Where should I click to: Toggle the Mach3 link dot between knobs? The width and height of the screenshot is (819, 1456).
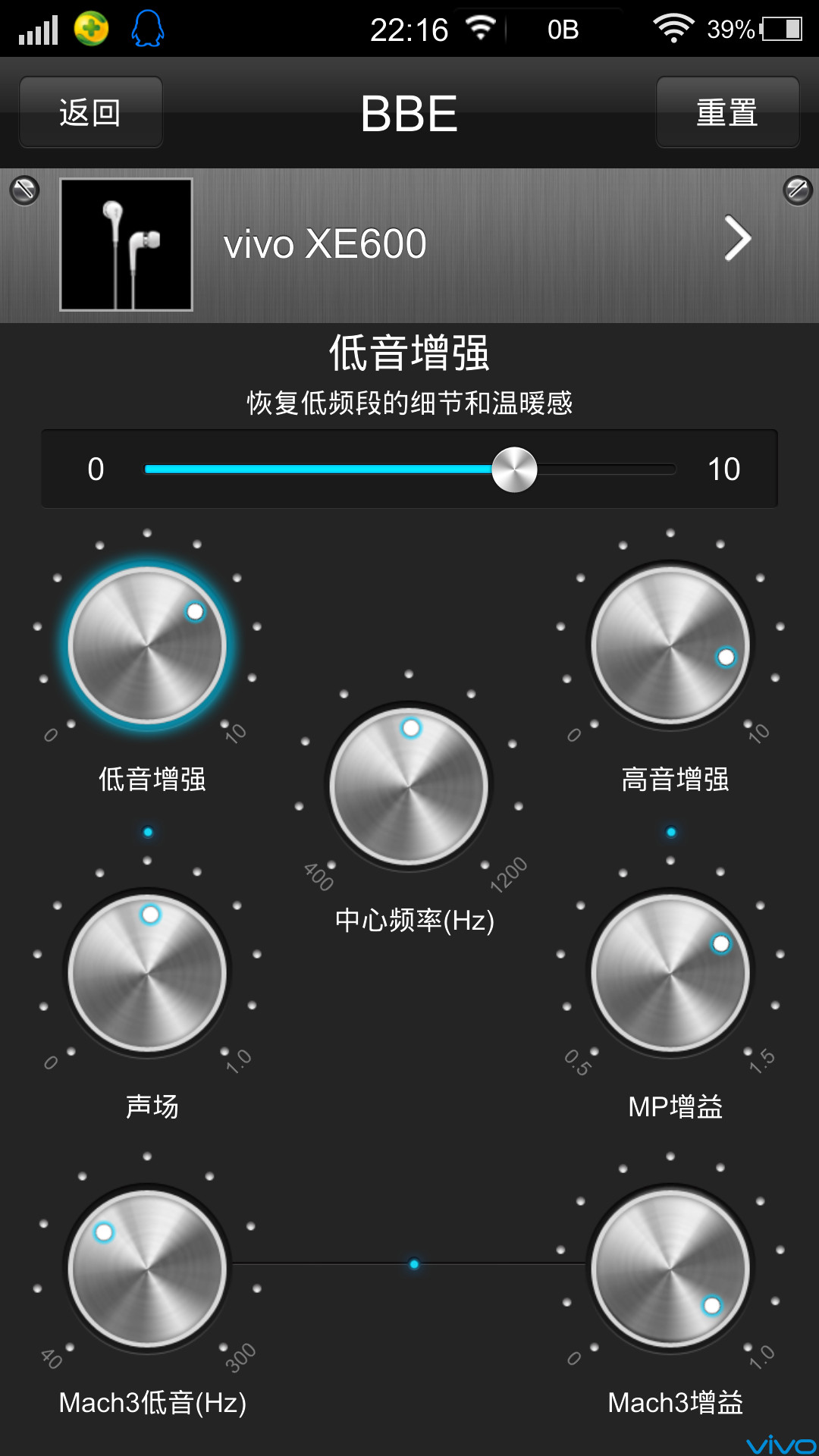coord(414,1264)
